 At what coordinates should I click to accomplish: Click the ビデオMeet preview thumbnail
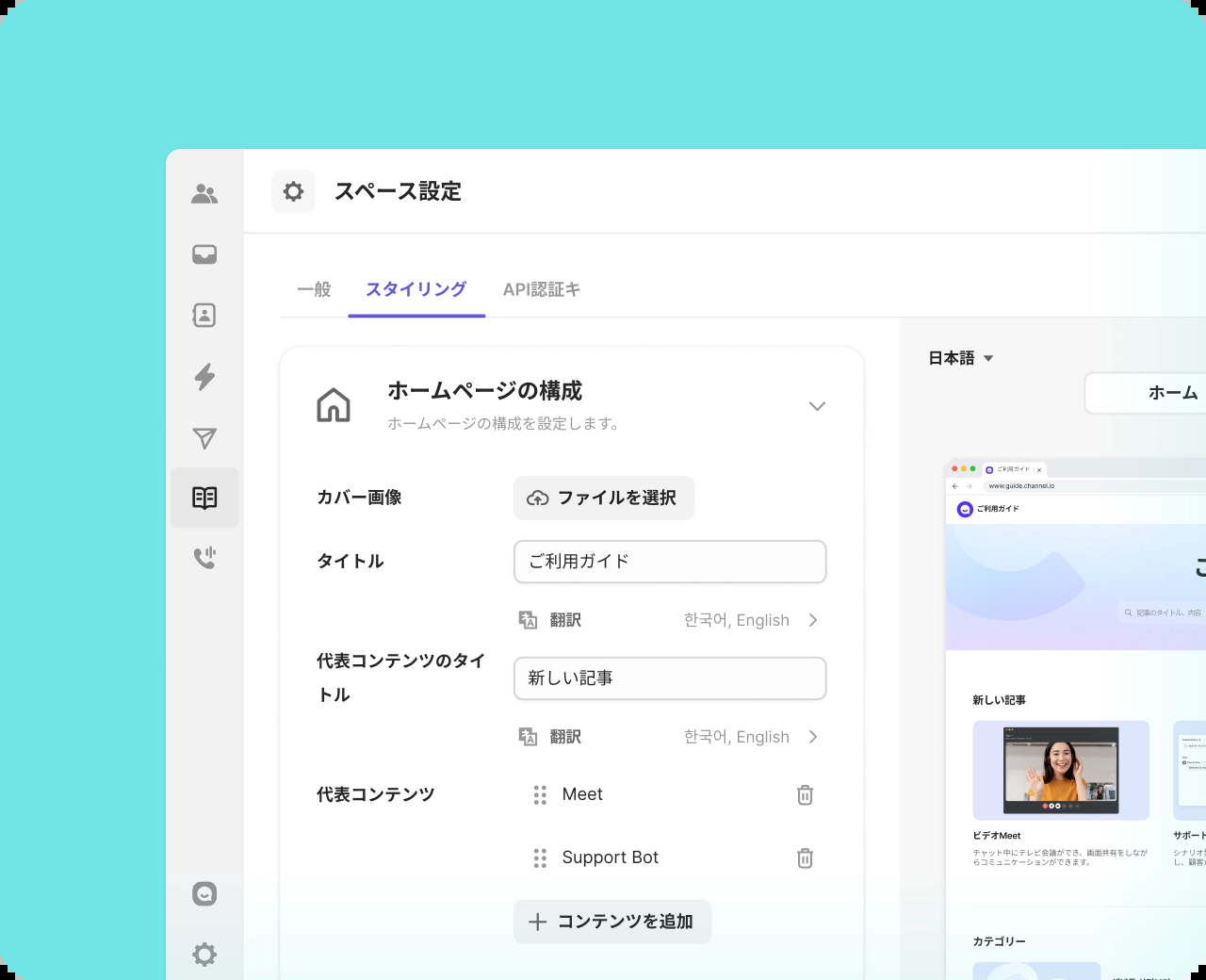coord(1061,770)
